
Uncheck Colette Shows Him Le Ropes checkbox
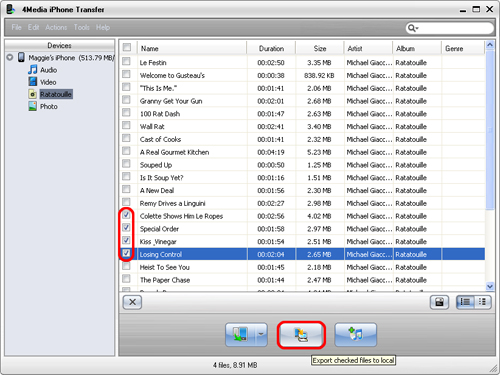(x=126, y=215)
